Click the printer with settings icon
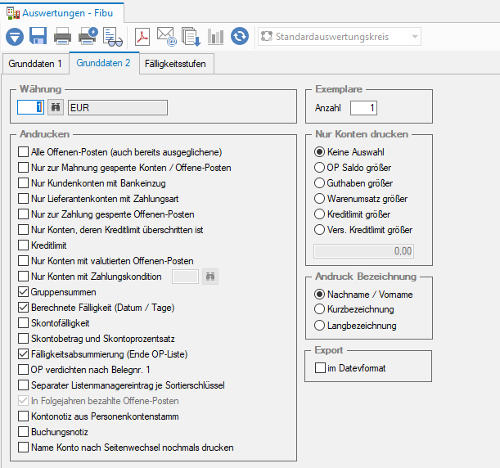The height and width of the screenshot is (468, 500). (x=88, y=36)
